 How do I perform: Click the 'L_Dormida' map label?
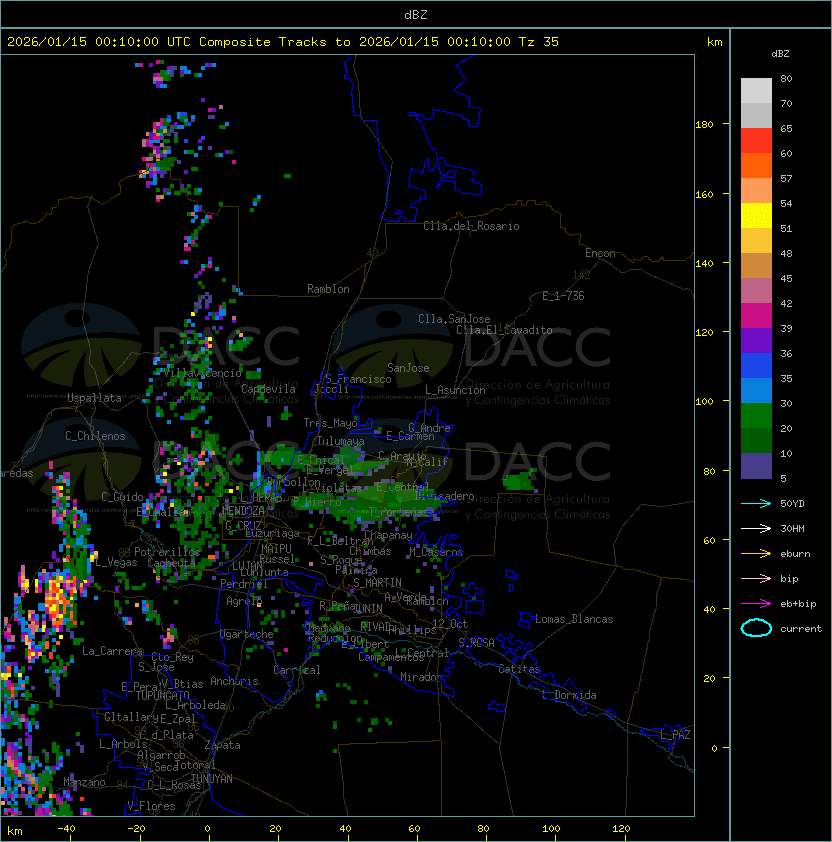tap(569, 695)
